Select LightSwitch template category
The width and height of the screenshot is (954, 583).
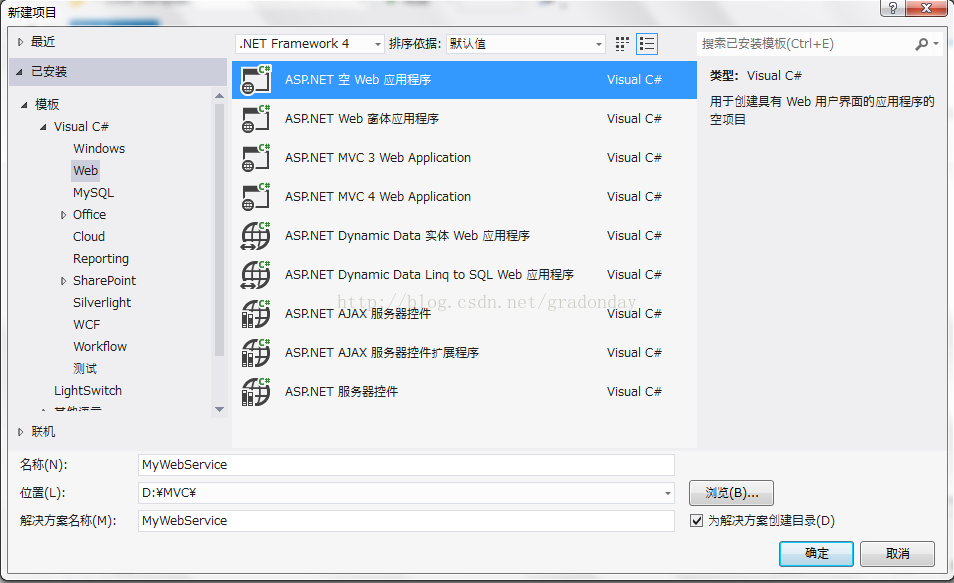tap(88, 391)
